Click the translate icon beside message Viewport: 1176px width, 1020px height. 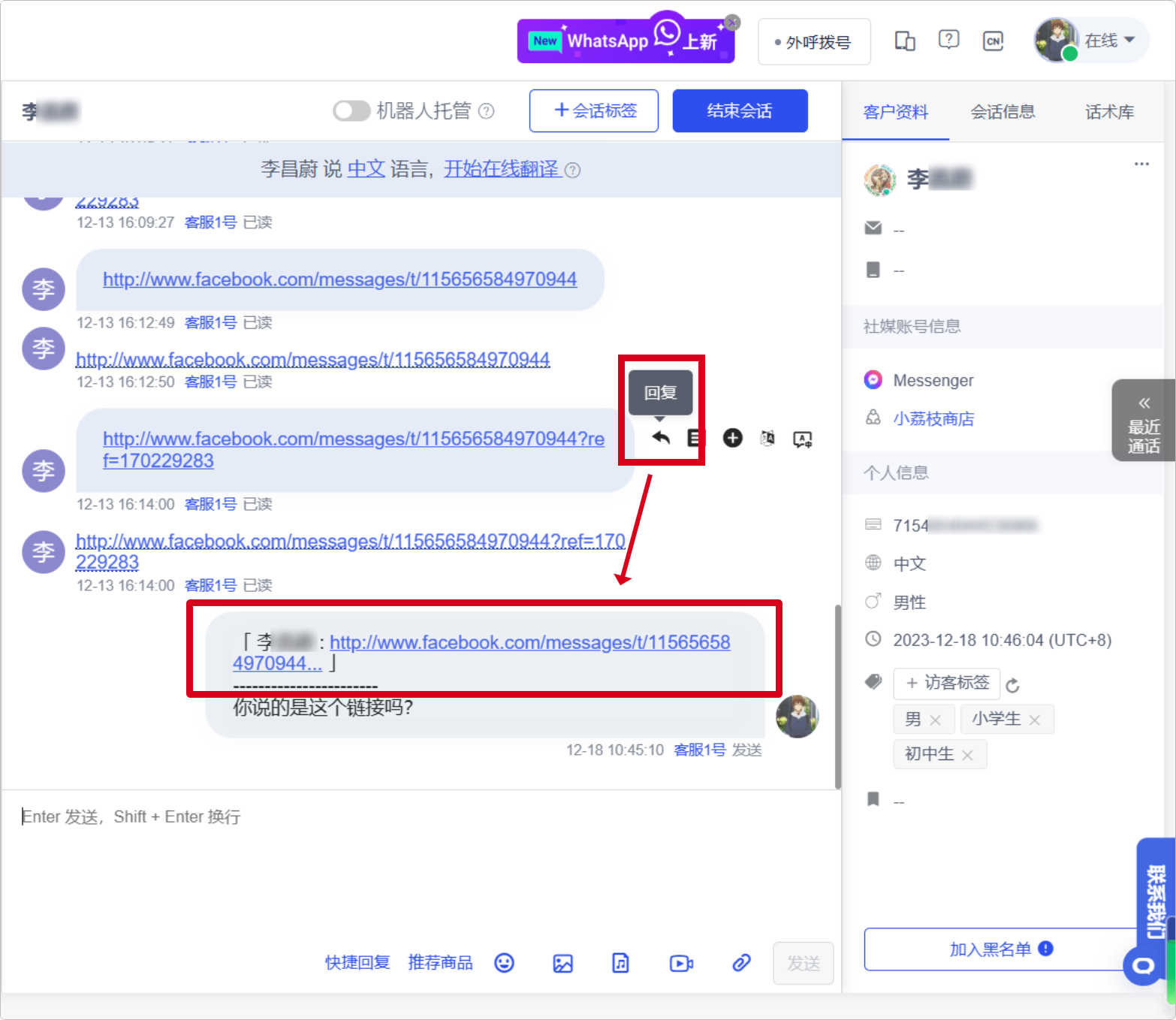point(767,438)
